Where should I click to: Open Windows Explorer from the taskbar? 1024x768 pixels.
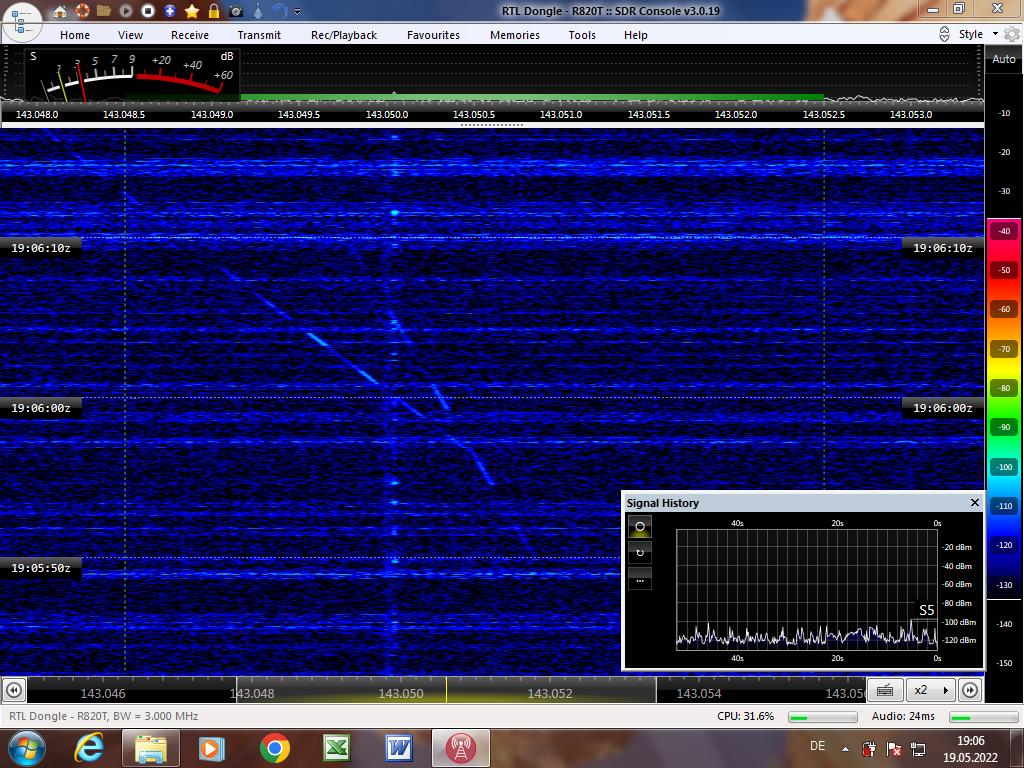pos(151,748)
